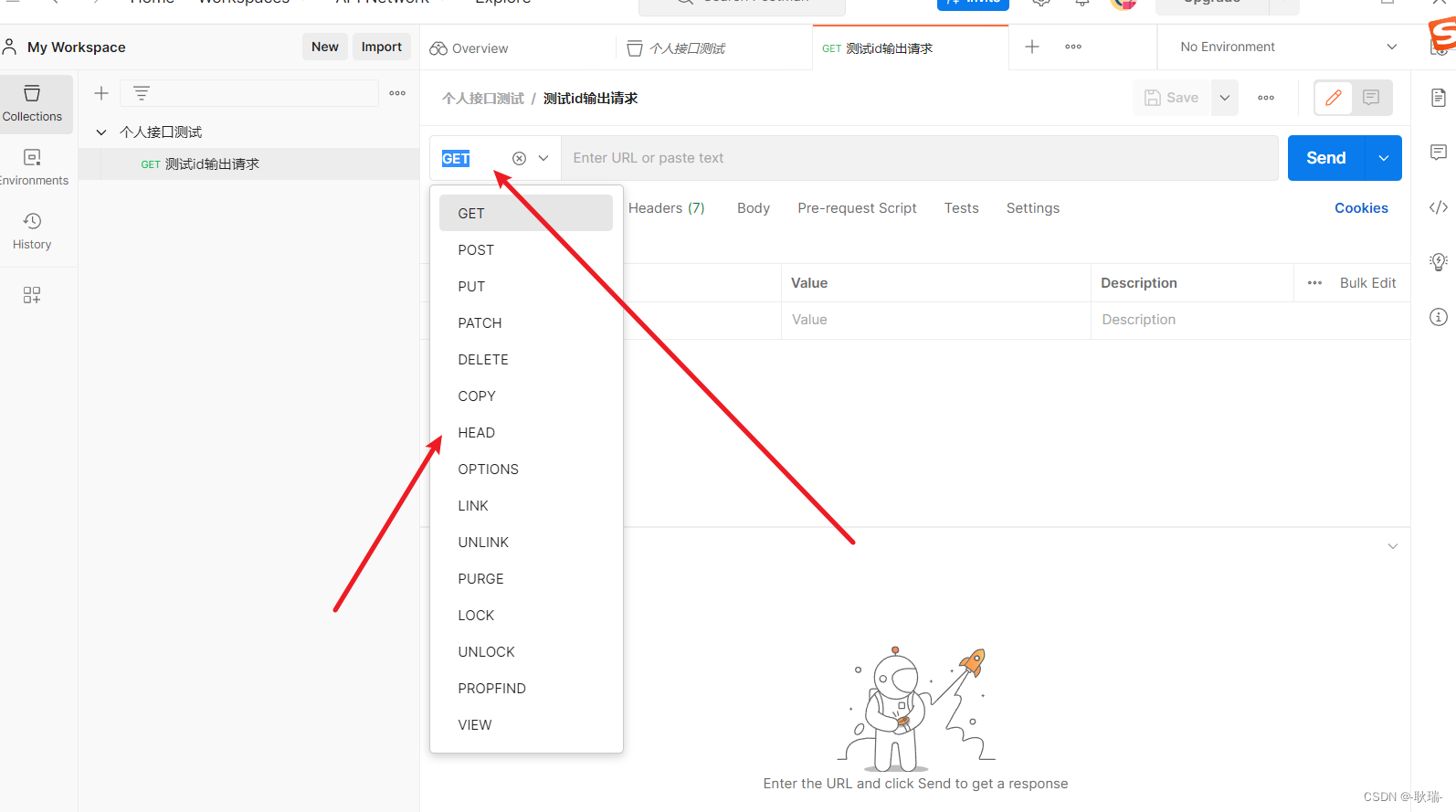Open request info icon in right sidebar
The width and height of the screenshot is (1456, 812).
(1439, 317)
